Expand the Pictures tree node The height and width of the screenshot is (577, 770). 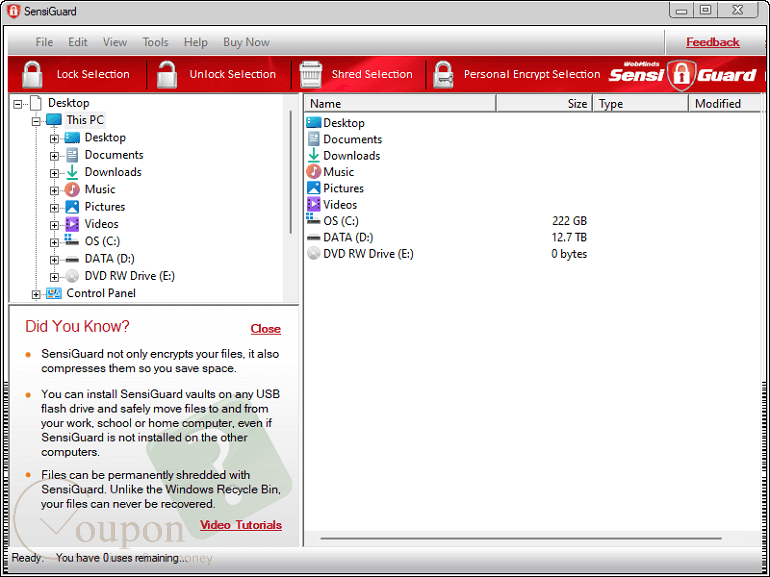(x=55, y=208)
